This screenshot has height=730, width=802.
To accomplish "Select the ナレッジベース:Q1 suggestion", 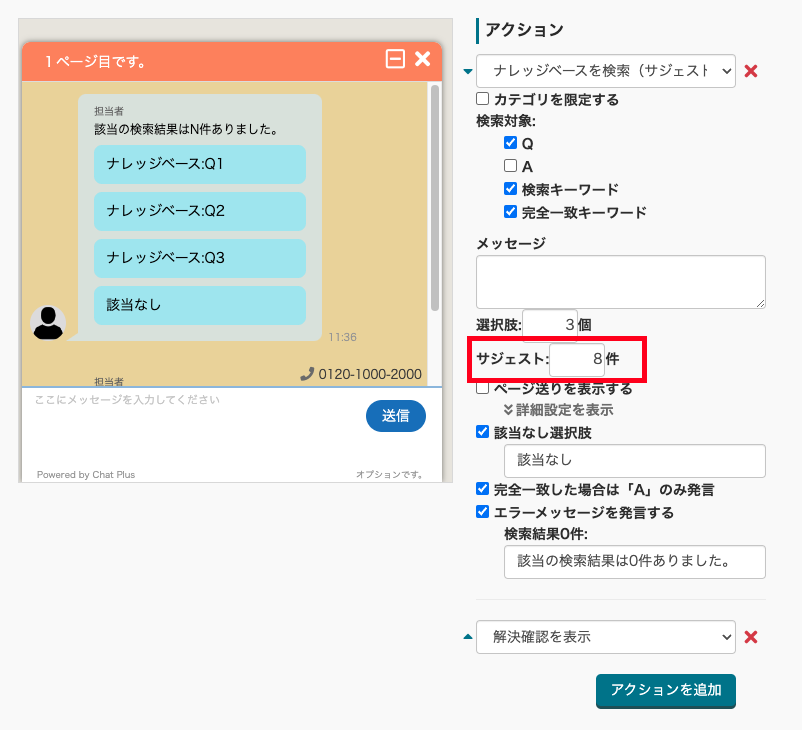I will coord(200,164).
